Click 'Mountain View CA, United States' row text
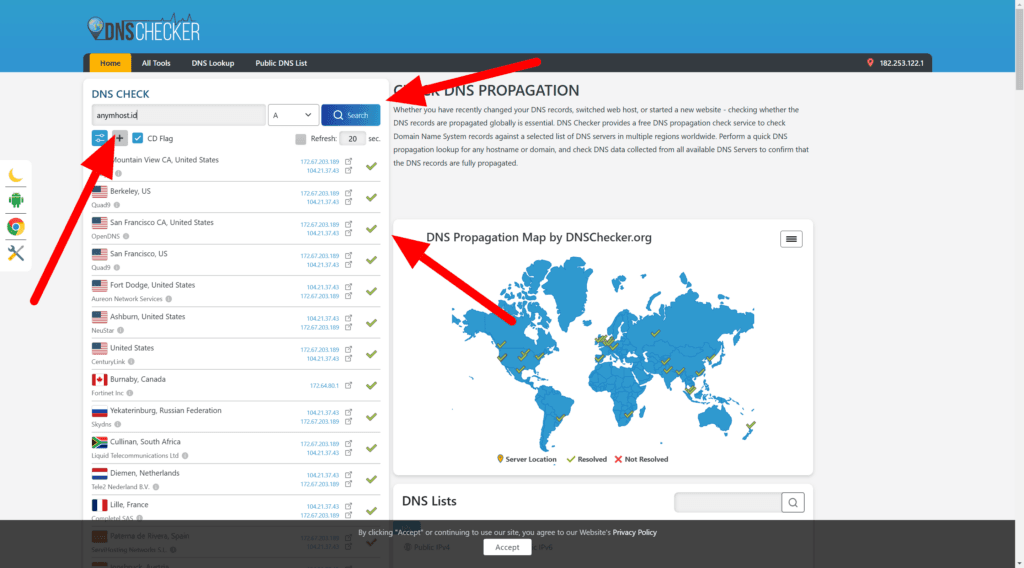 tap(165, 159)
